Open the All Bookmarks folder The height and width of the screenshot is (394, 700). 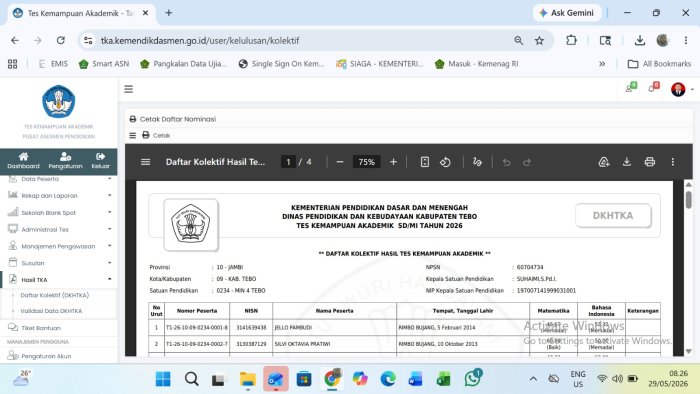point(659,64)
